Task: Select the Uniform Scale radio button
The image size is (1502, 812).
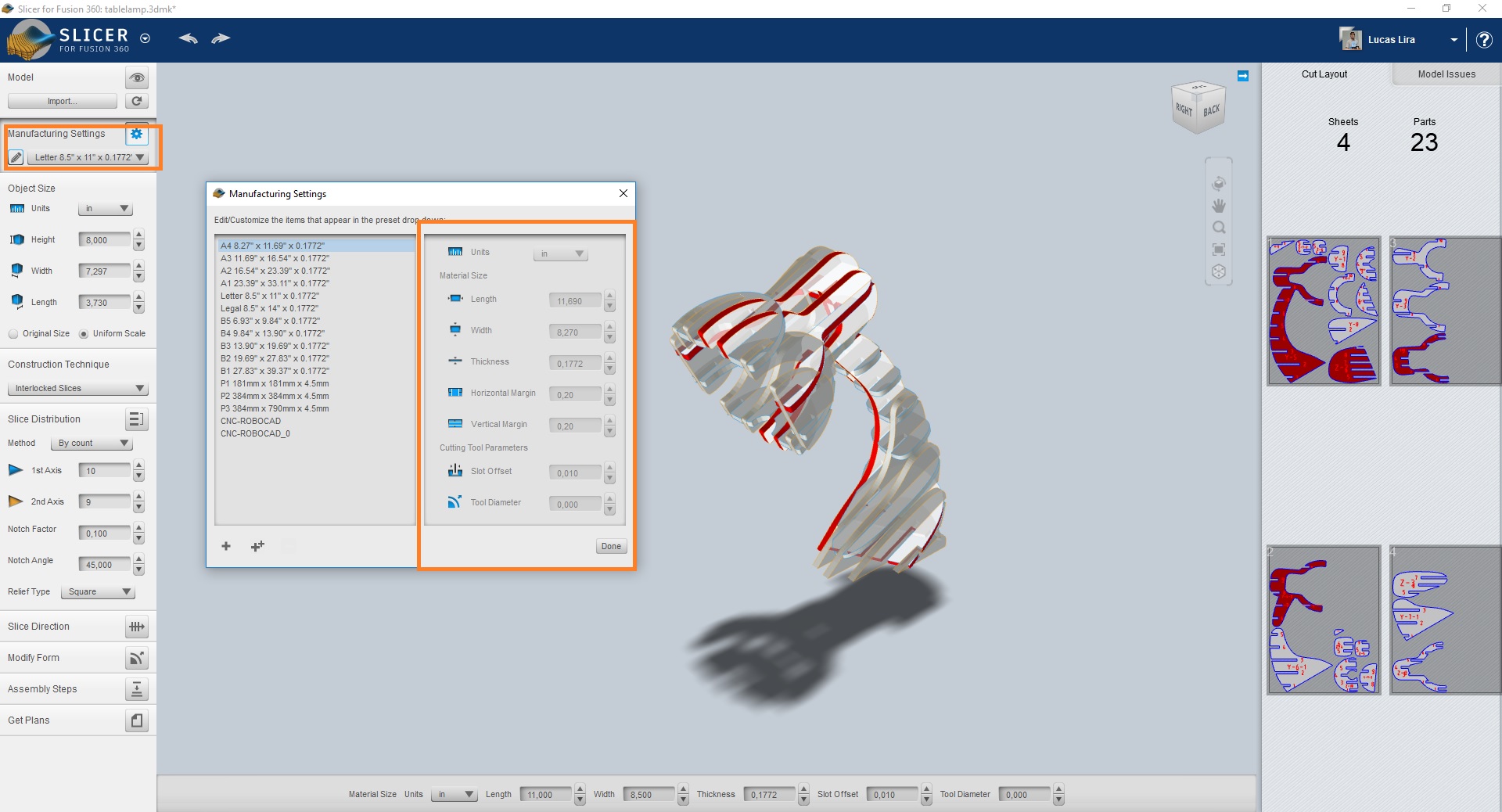Action: [x=84, y=334]
